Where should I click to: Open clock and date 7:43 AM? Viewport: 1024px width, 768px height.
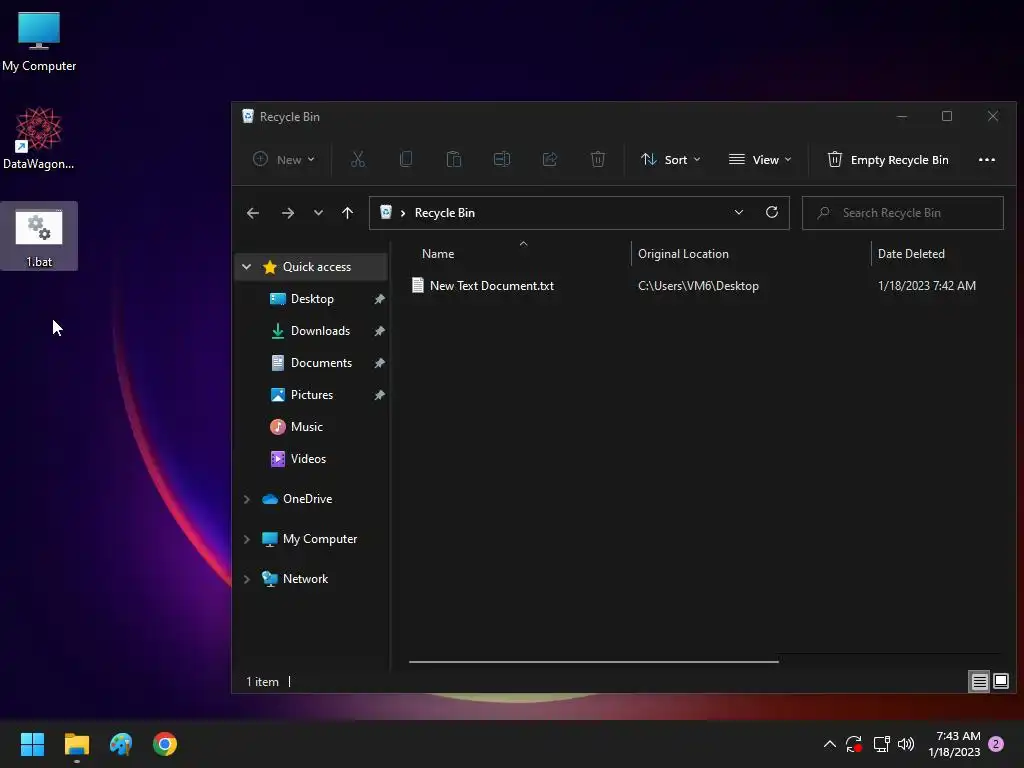(x=954, y=744)
